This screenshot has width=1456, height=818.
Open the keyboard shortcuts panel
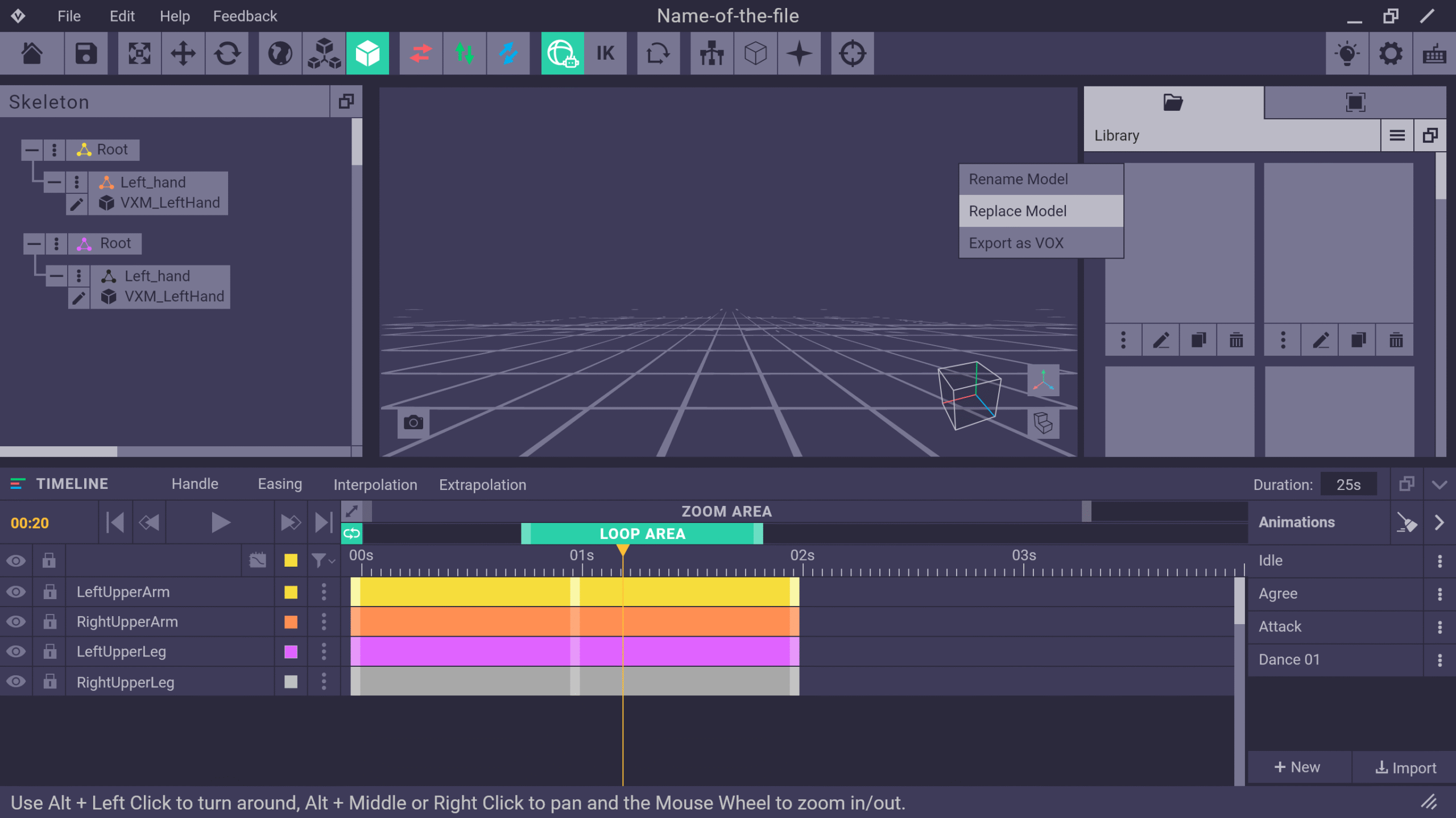(x=1434, y=54)
